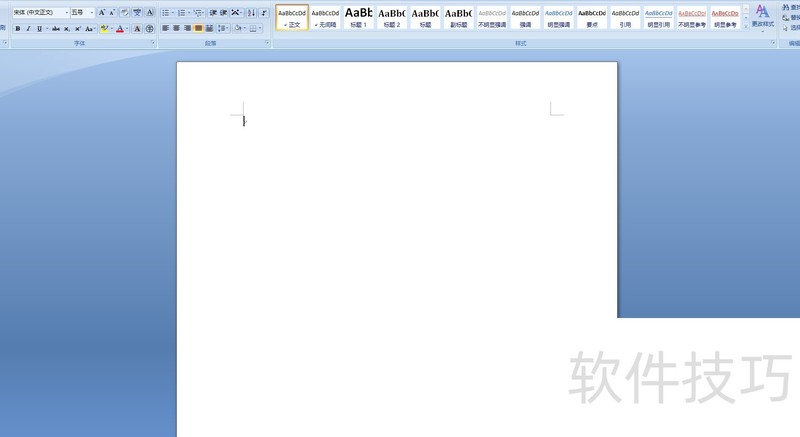Click the Increase Indent icon
This screenshot has width=800, height=437.
click(223, 12)
